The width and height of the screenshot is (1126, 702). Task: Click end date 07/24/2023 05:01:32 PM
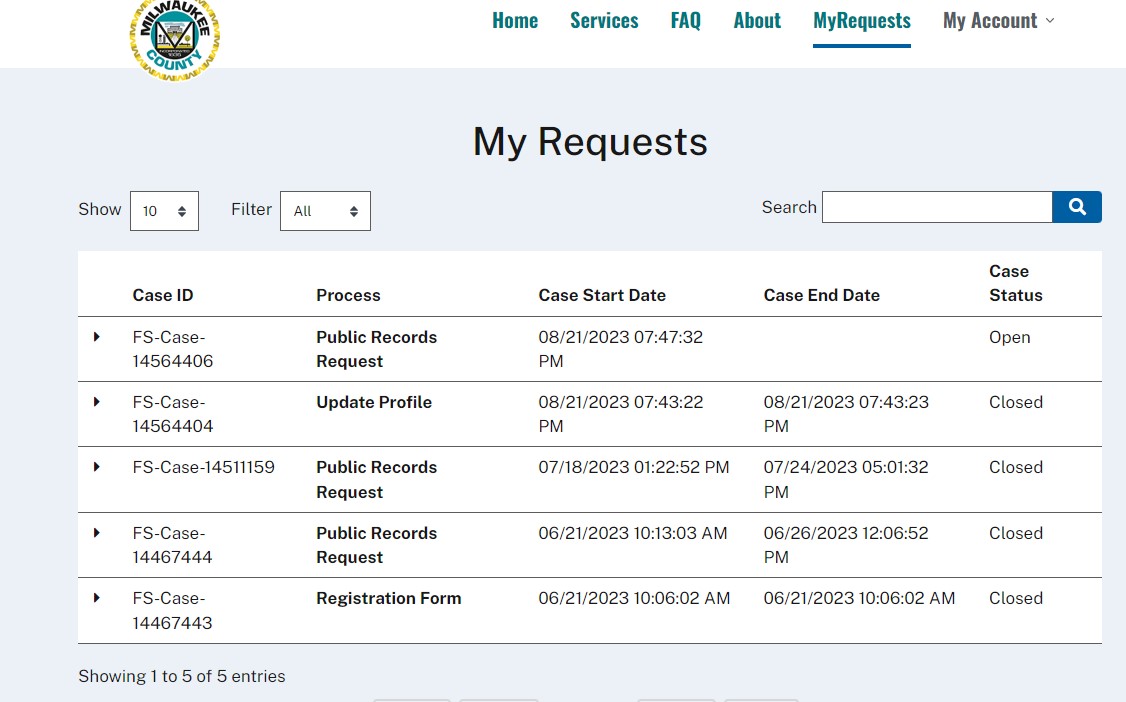(x=846, y=479)
